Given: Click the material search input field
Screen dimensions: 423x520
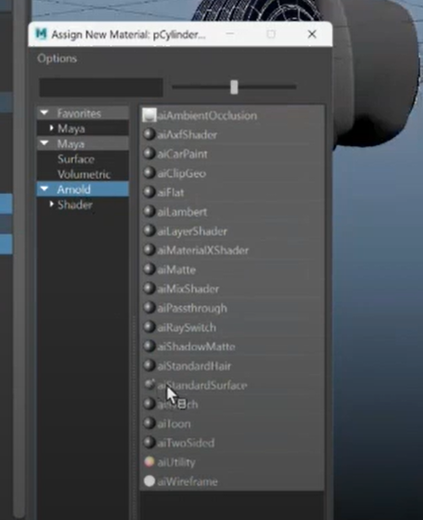Looking at the screenshot, I should click(x=101, y=87).
